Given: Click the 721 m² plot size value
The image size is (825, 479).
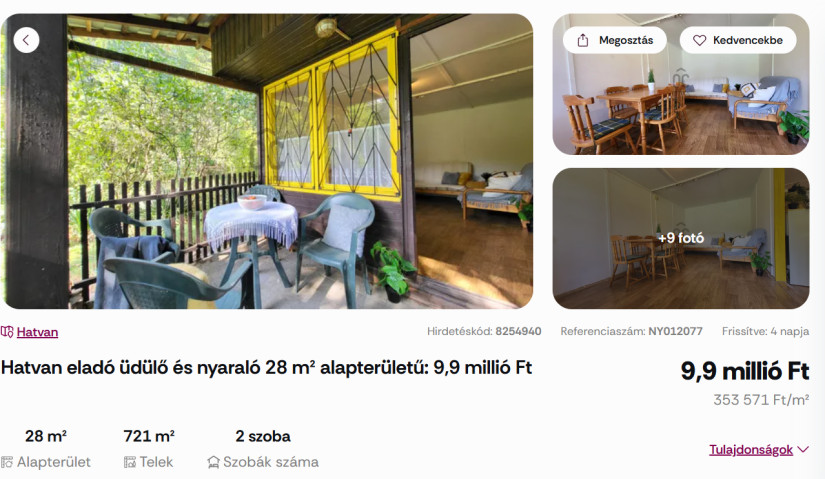Looking at the screenshot, I should click(x=149, y=436).
